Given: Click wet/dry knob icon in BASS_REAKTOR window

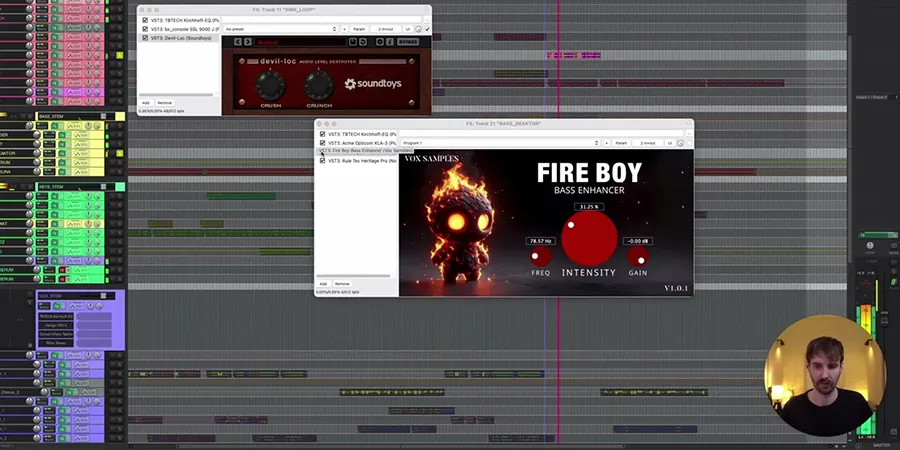Looking at the screenshot, I should pos(680,143).
